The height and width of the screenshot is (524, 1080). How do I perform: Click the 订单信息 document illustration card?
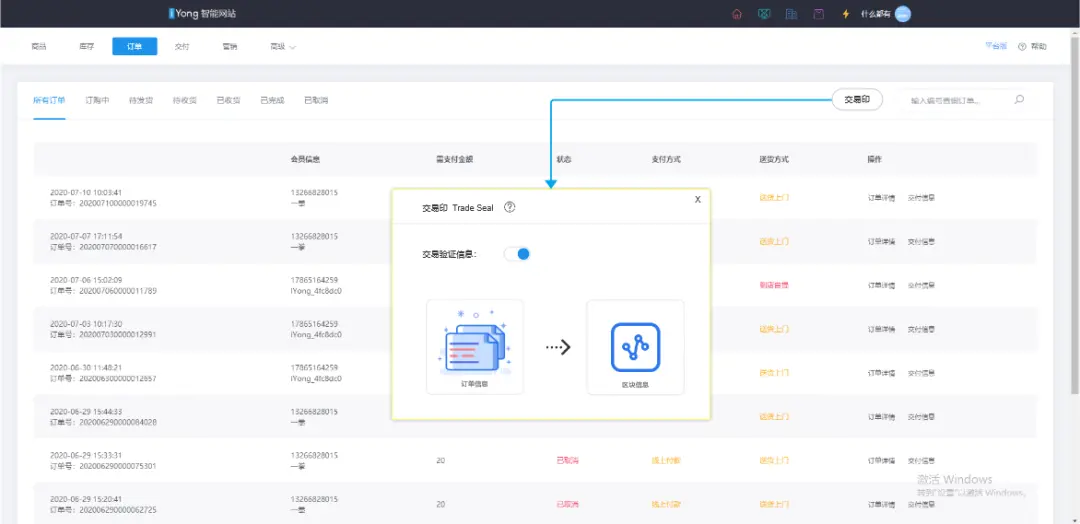(x=475, y=347)
